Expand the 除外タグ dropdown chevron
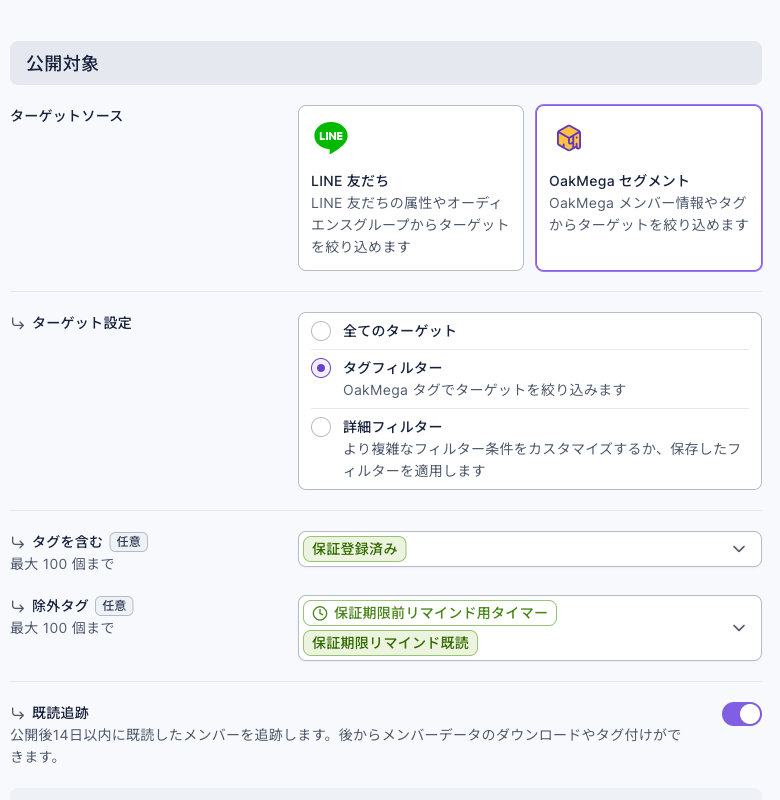 (x=739, y=628)
